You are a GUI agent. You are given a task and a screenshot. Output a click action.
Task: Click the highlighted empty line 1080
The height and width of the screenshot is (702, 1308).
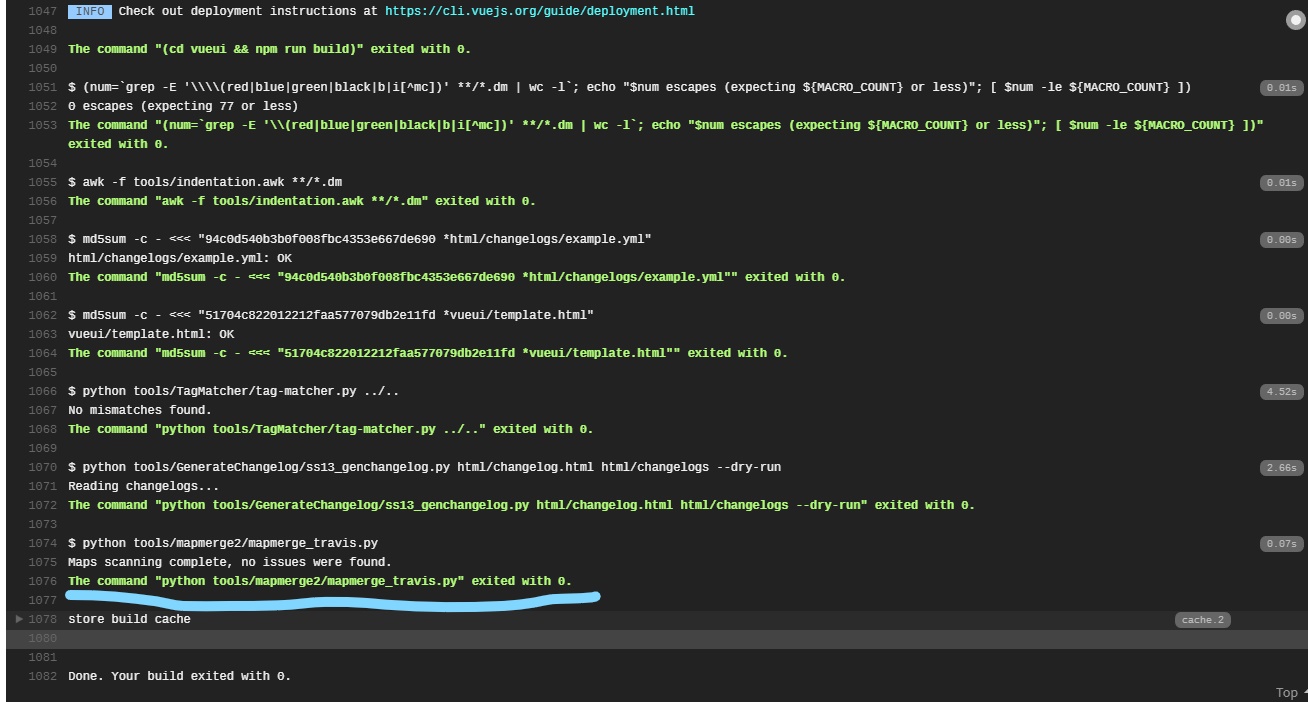[656, 639]
